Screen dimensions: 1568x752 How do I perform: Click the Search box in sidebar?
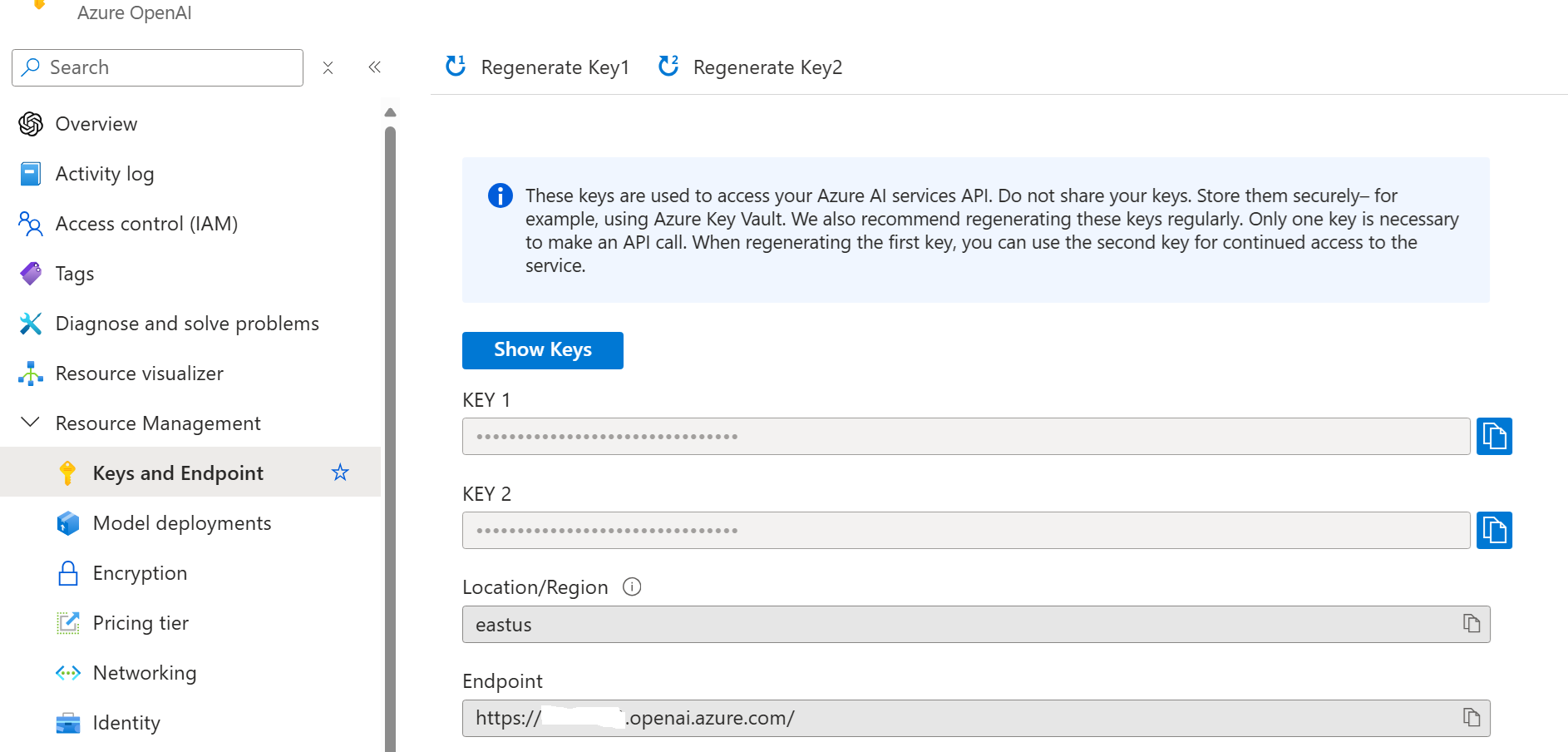(x=157, y=67)
